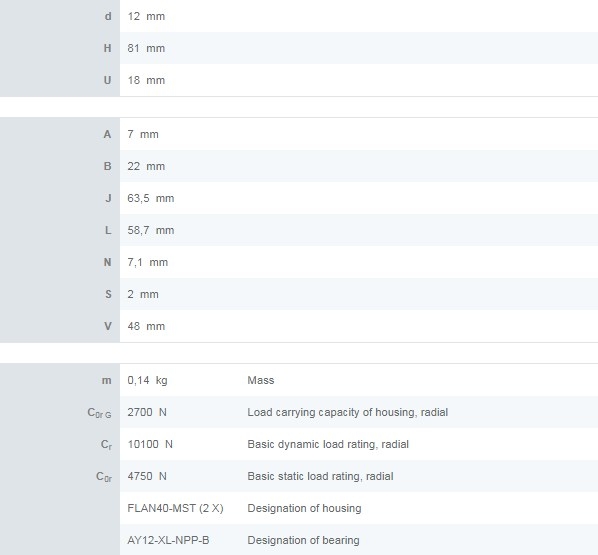Select the mass value 0,14 kg

tap(147, 380)
